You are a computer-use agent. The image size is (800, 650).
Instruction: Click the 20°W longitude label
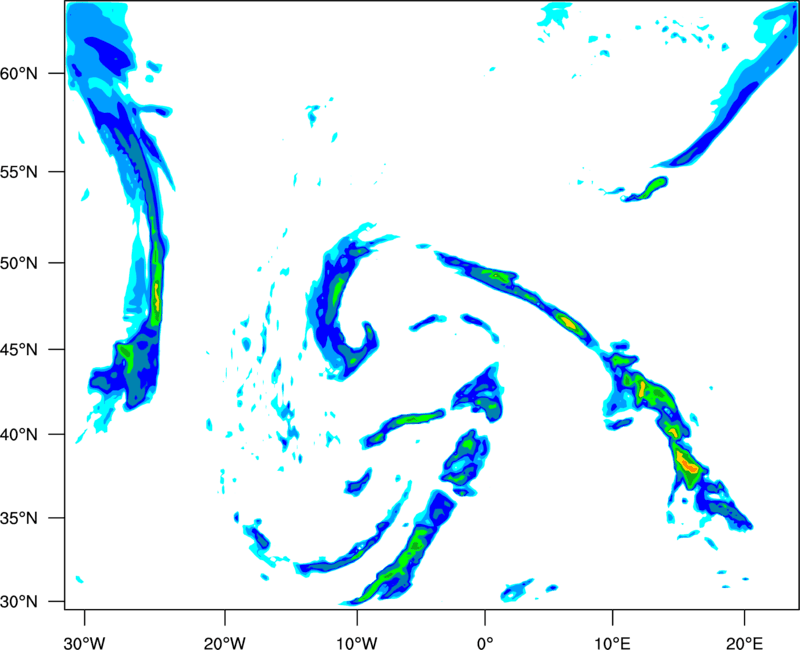[x=225, y=643]
